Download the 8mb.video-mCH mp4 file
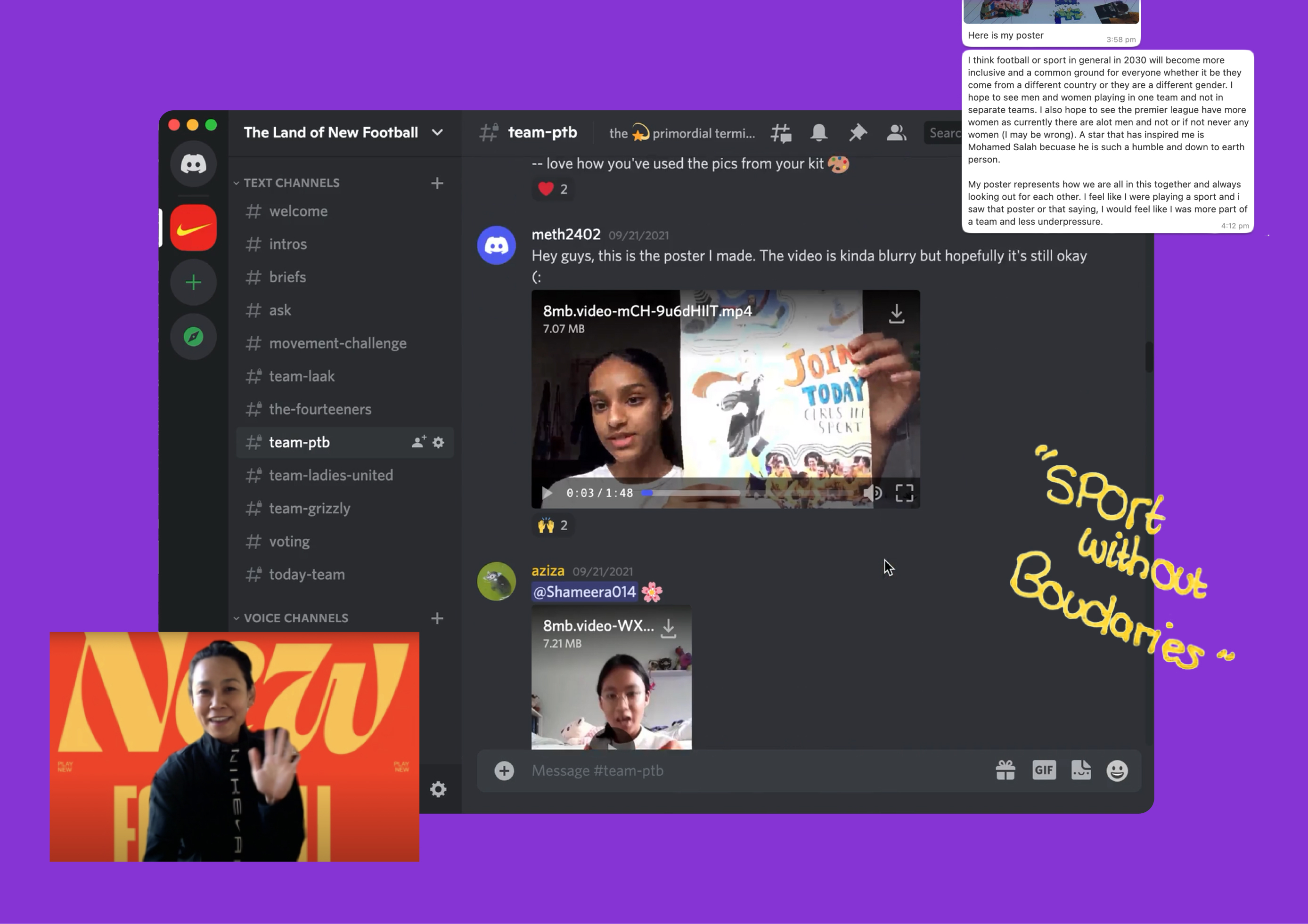 896,313
